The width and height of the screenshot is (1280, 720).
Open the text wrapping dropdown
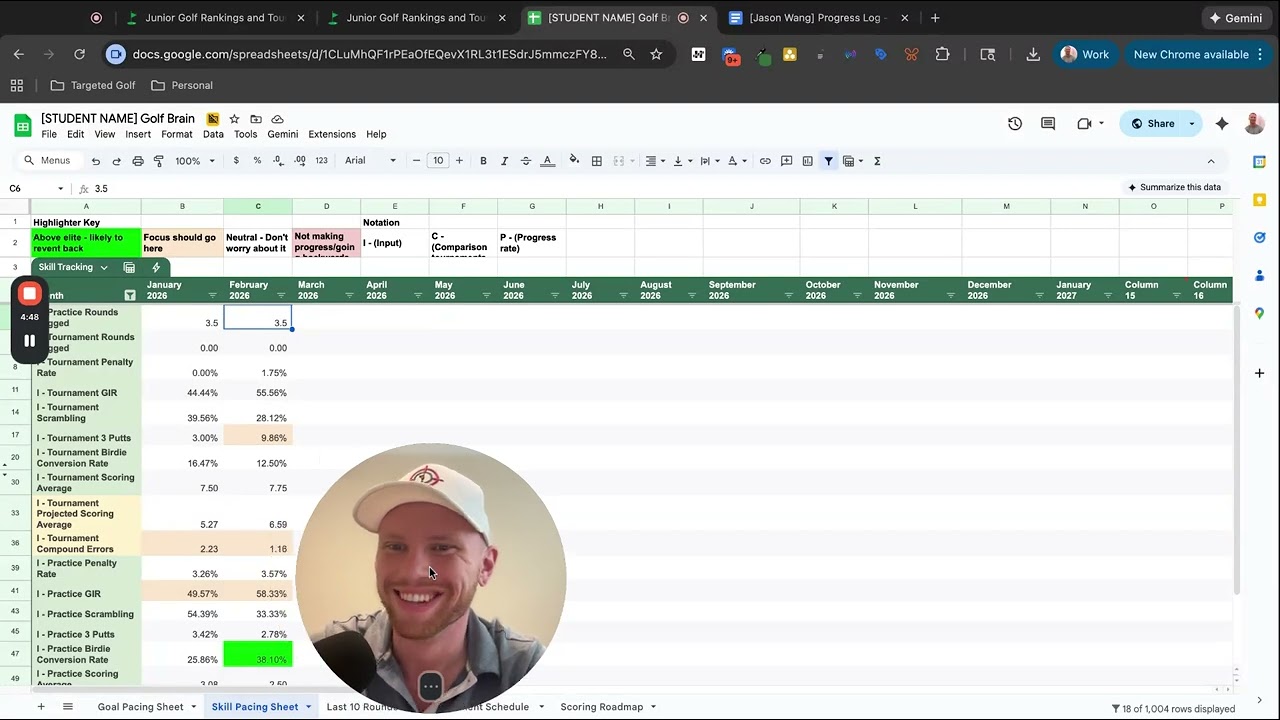point(709,161)
